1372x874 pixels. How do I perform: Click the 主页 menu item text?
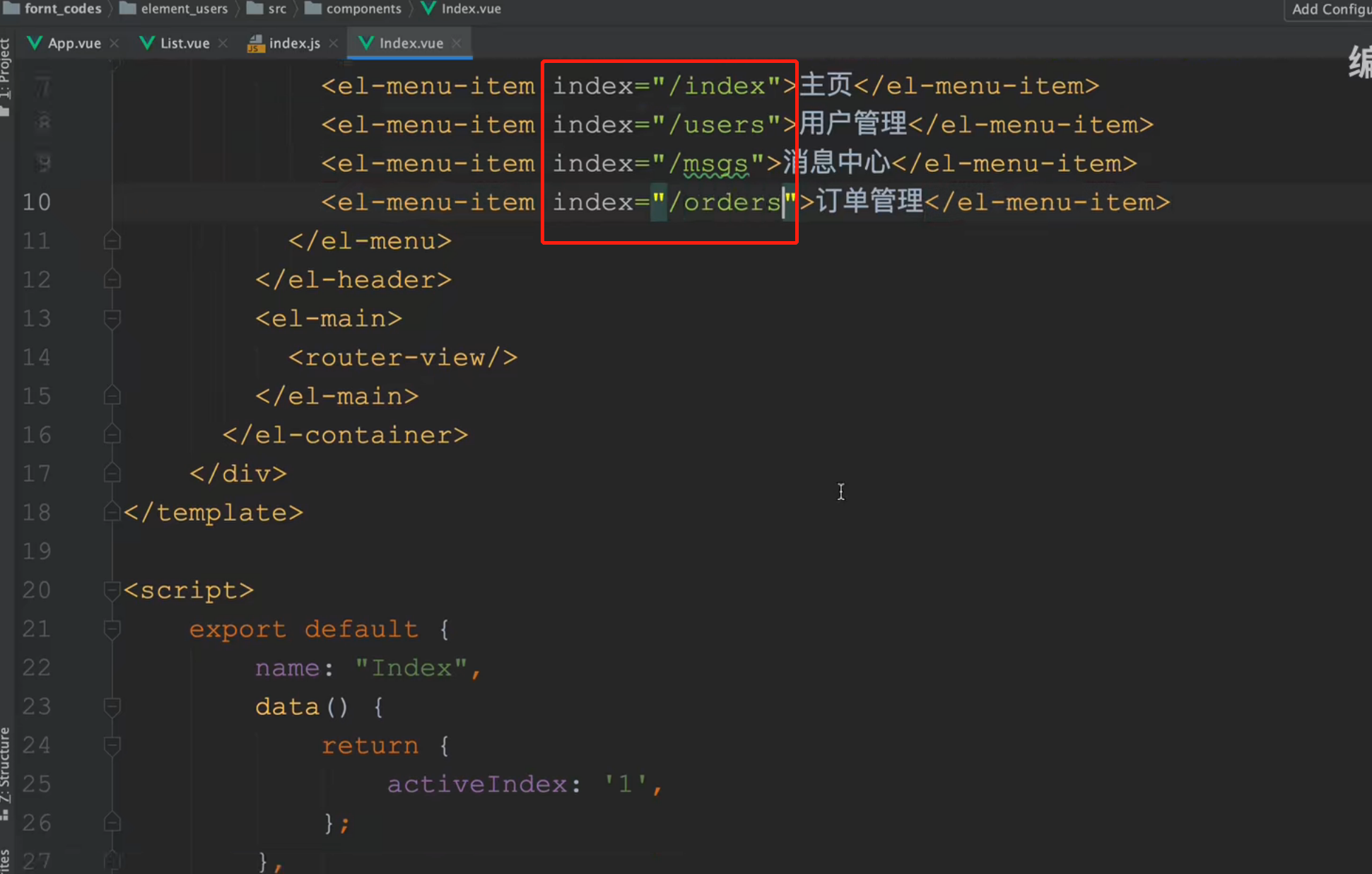coord(826,85)
